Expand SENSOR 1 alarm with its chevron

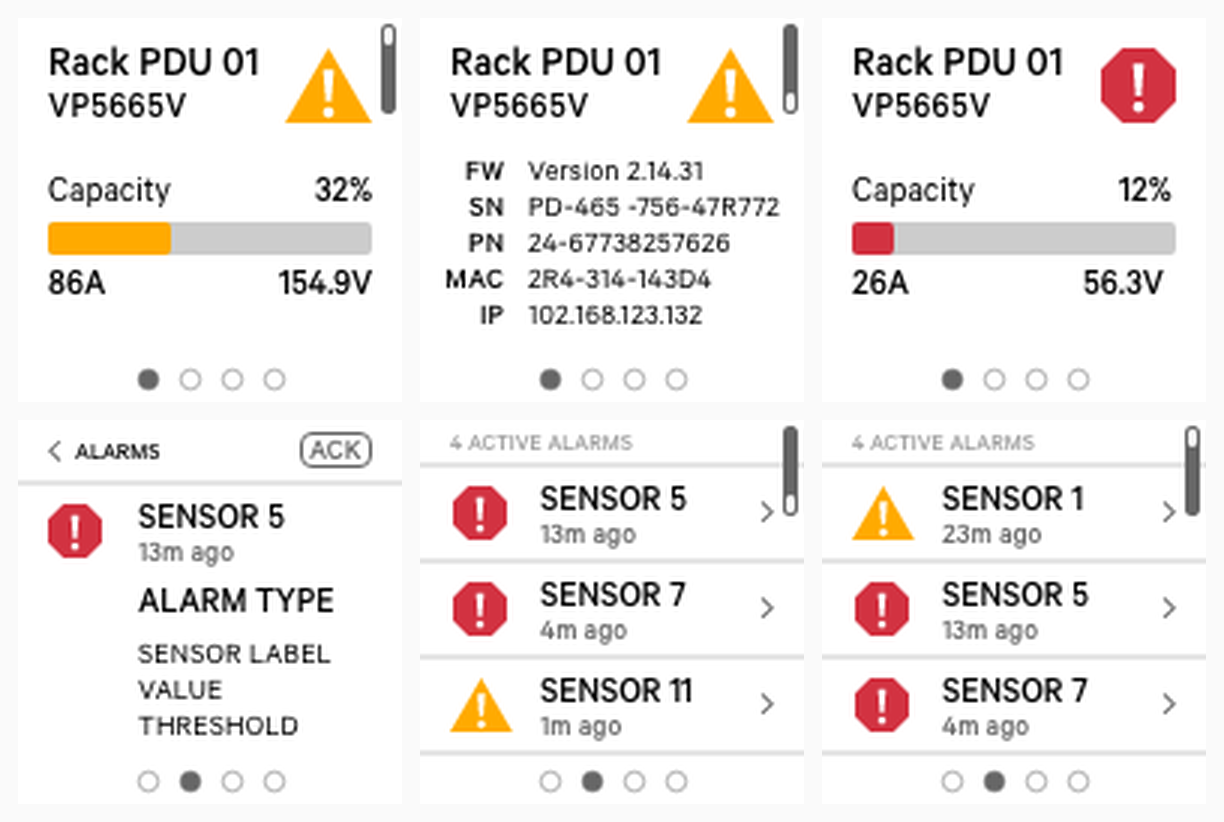click(1169, 513)
